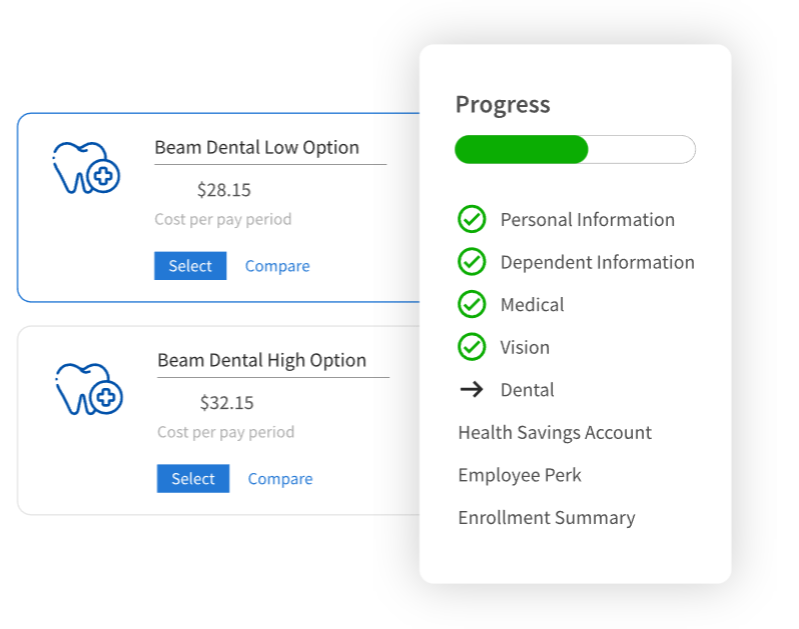The image size is (799, 629).
Task: Click 'Cost per pay period' under $32.15
Action: tap(226, 432)
